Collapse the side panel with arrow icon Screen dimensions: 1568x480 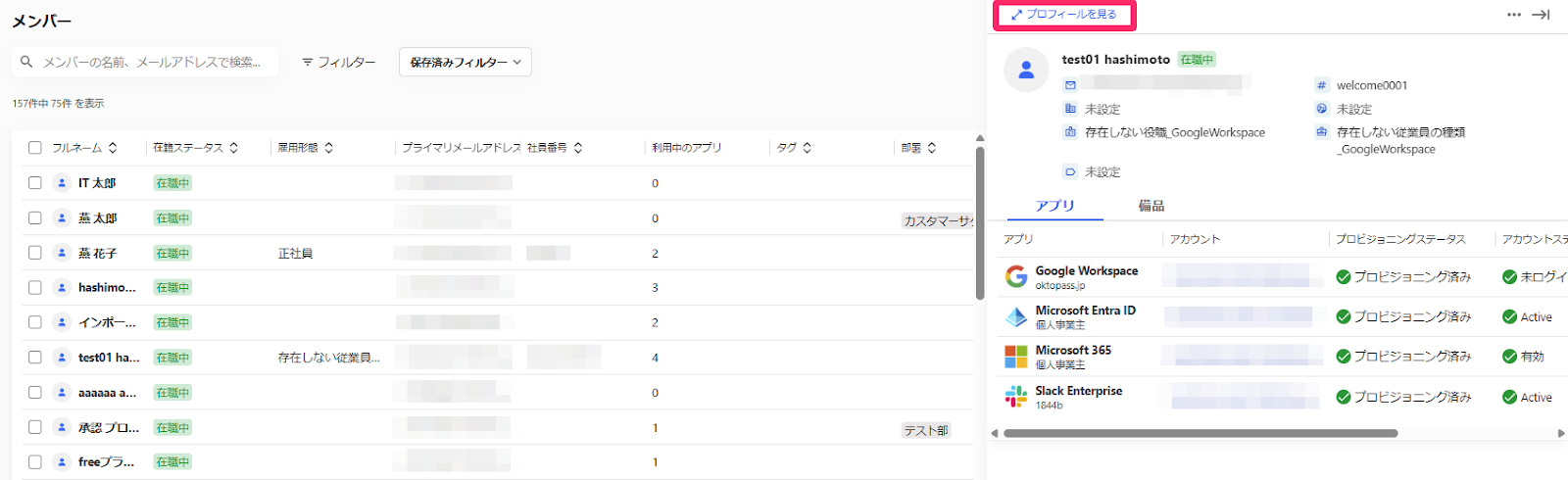[x=1541, y=15]
